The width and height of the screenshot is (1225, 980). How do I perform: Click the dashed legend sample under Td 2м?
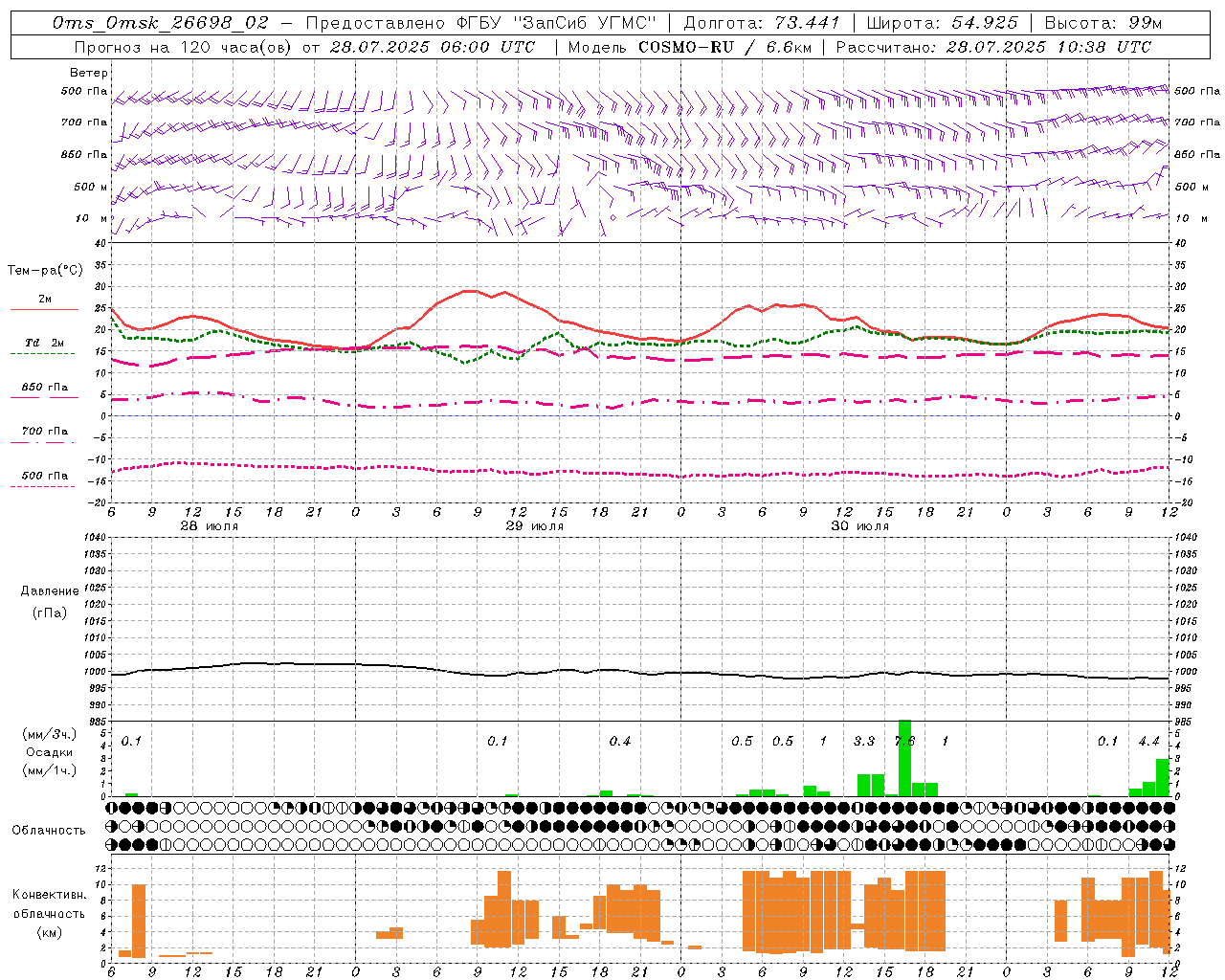[x=43, y=353]
